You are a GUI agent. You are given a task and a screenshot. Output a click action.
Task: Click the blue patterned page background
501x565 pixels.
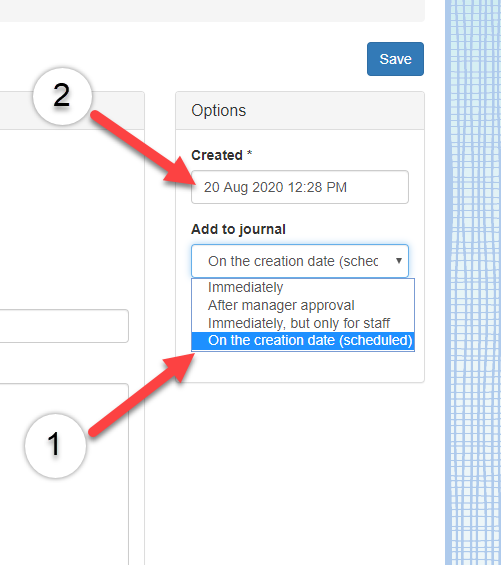[x=473, y=282]
